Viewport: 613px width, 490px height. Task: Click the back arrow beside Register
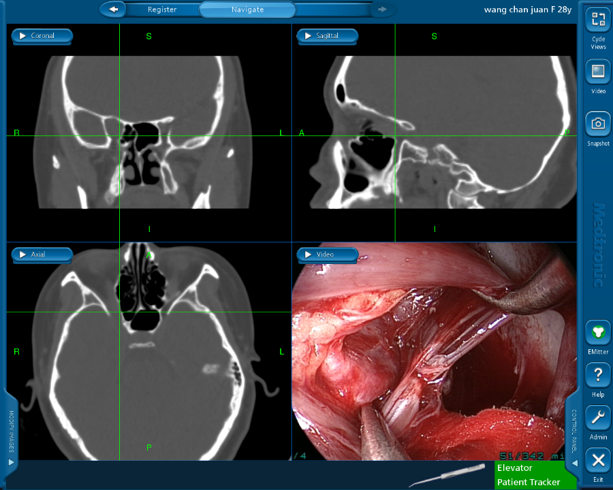click(x=114, y=9)
